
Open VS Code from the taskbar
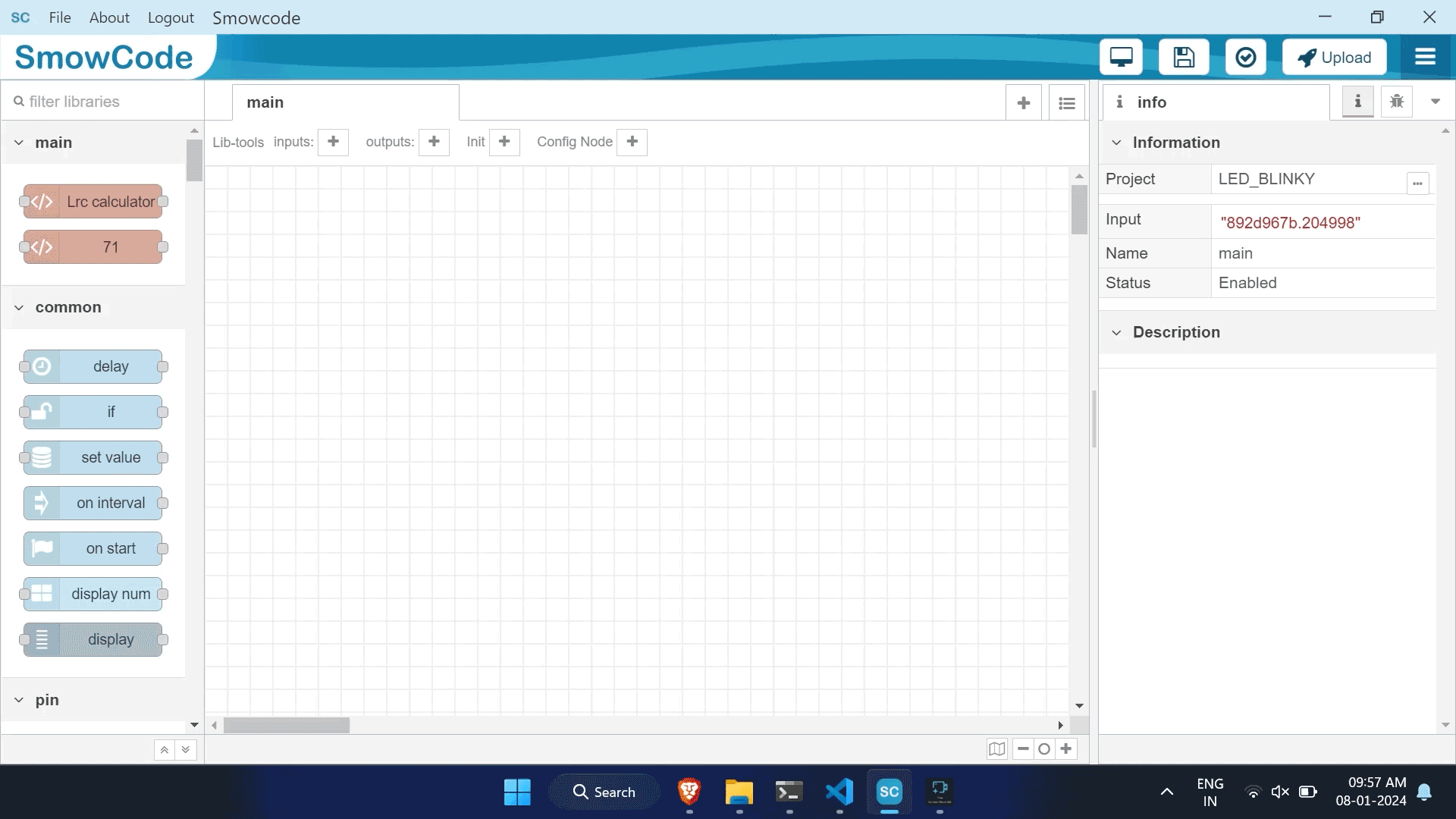click(839, 792)
